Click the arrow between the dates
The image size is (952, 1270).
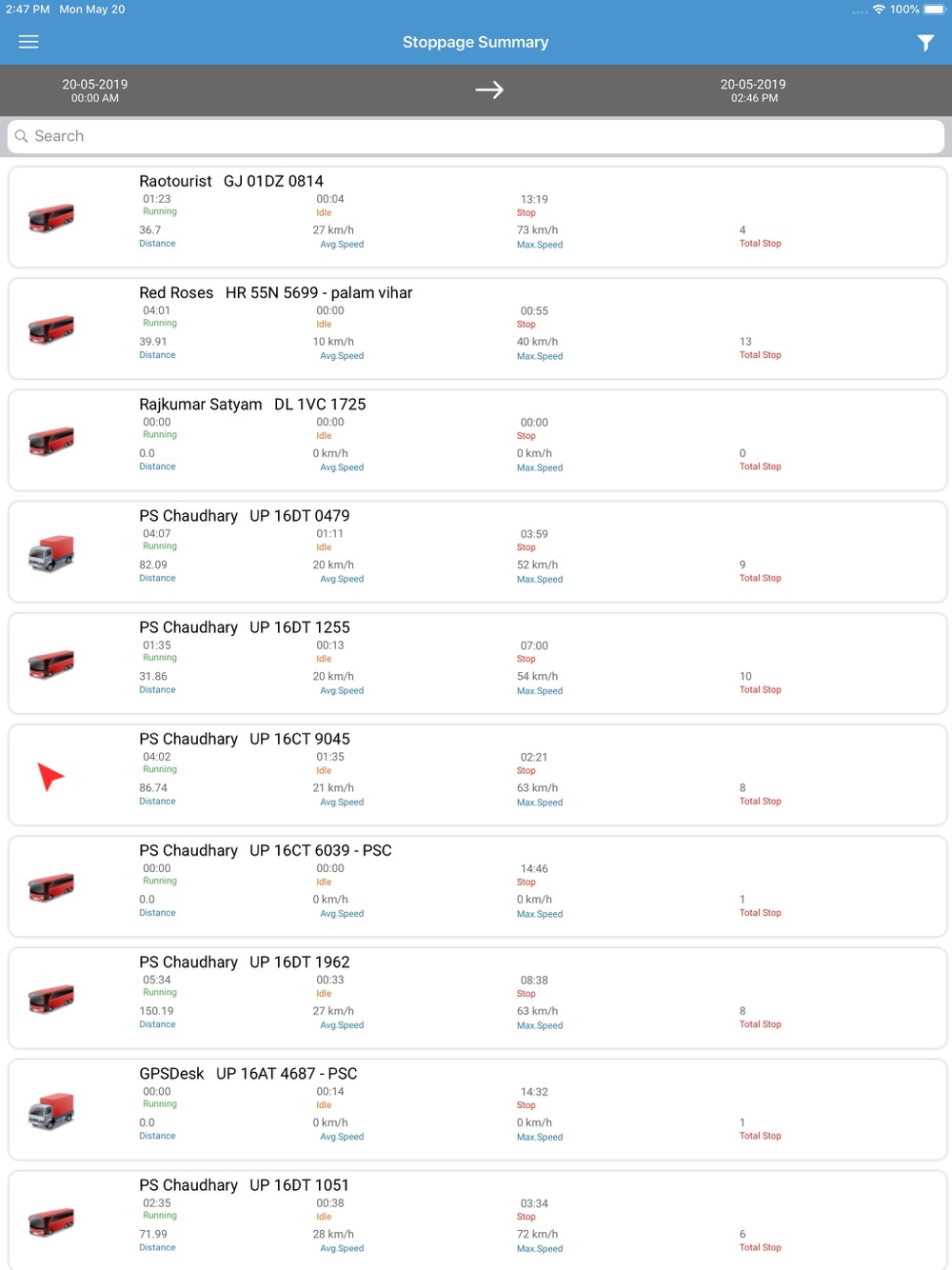[x=489, y=89]
